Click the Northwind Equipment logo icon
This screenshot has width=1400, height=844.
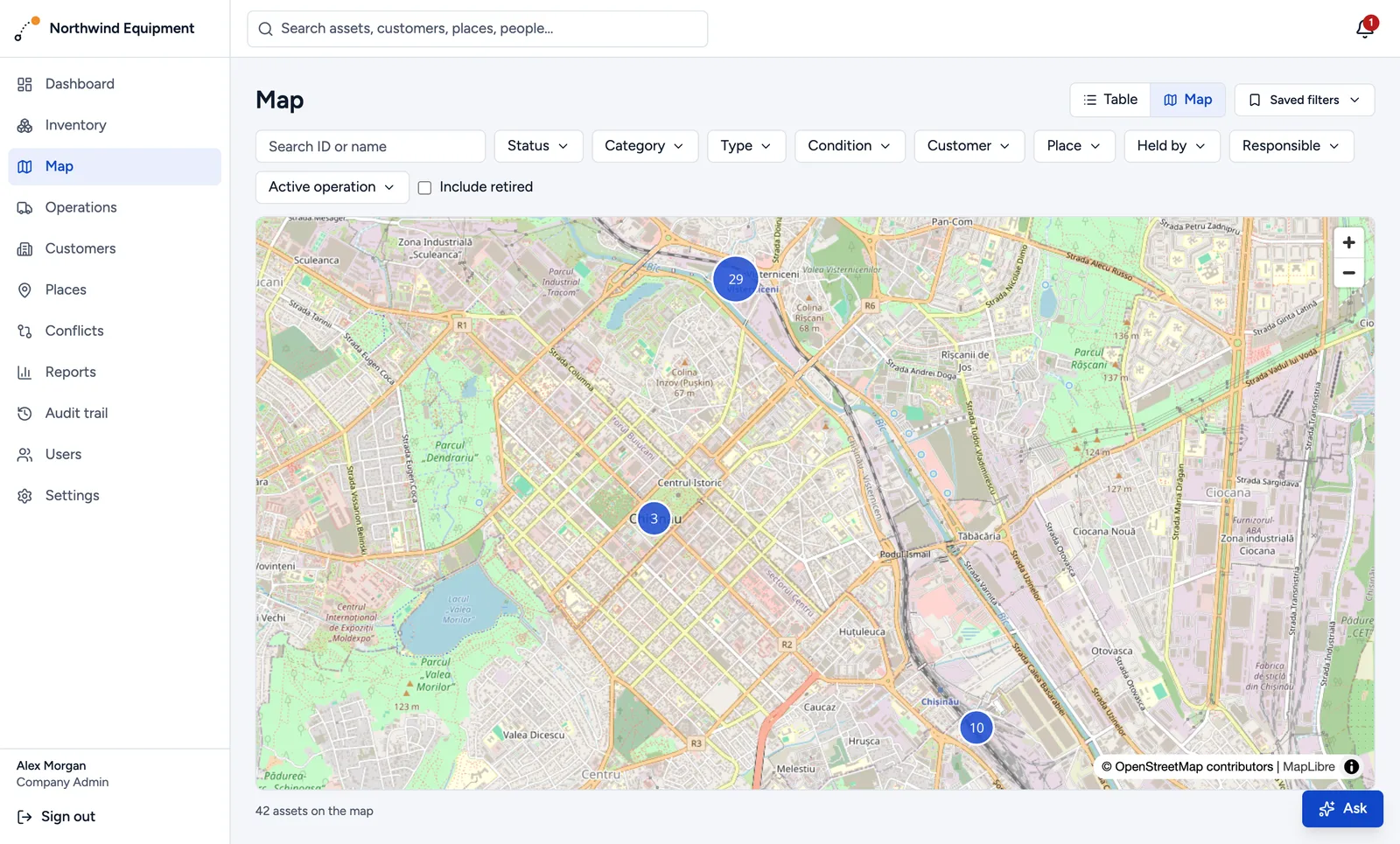[27, 29]
